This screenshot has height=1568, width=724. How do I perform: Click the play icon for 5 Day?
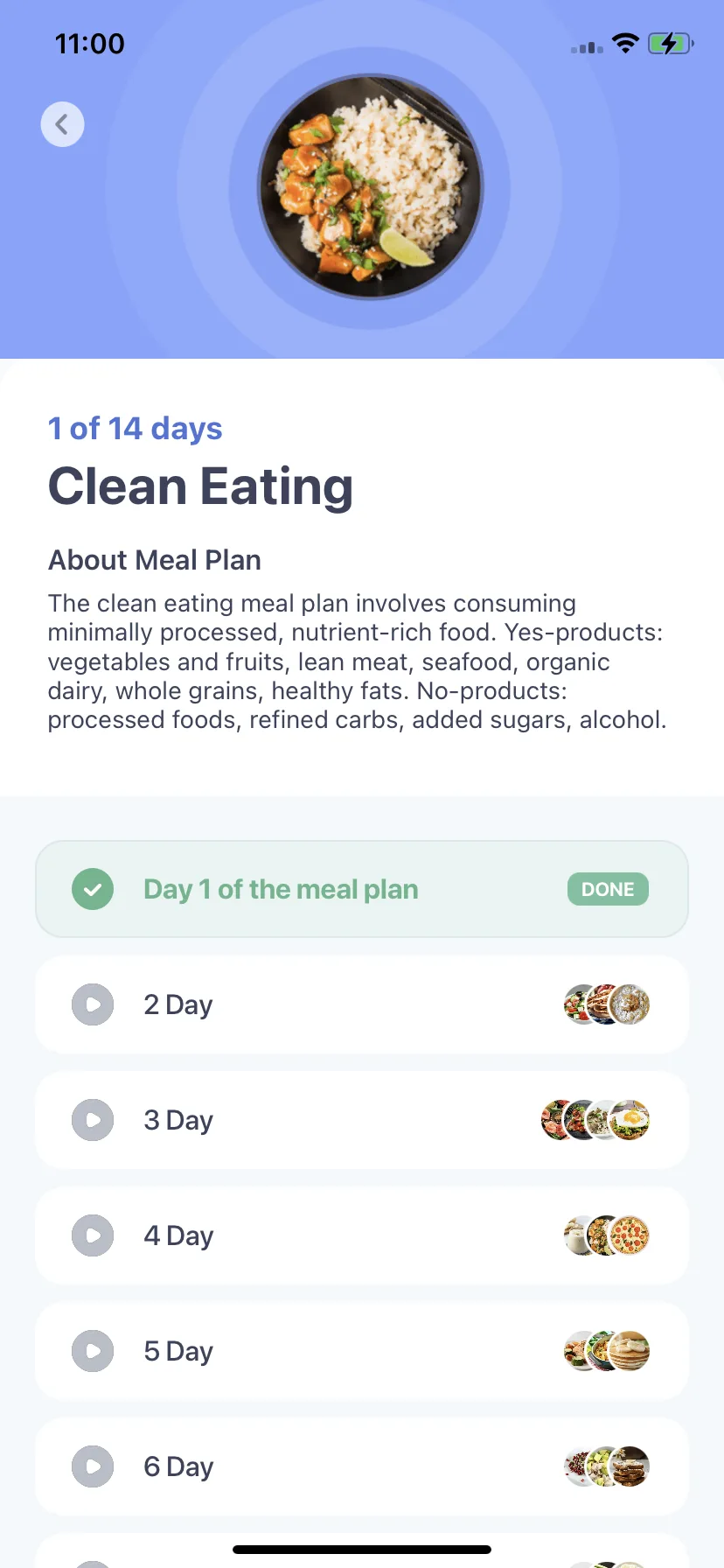[93, 1351]
